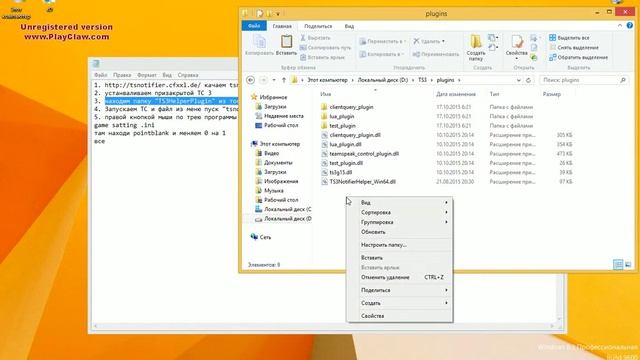Viewport: 640px width, 360px height.
Task: Click Создать папку icon
Action: click(x=476, y=48)
